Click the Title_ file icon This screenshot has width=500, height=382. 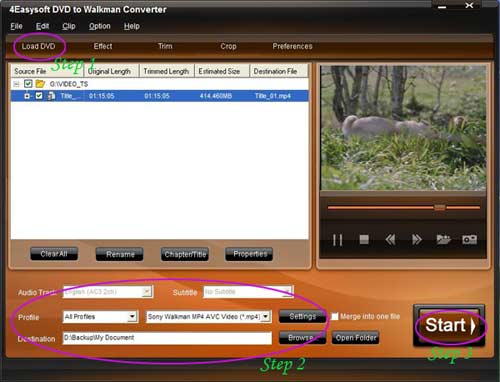click(51, 96)
